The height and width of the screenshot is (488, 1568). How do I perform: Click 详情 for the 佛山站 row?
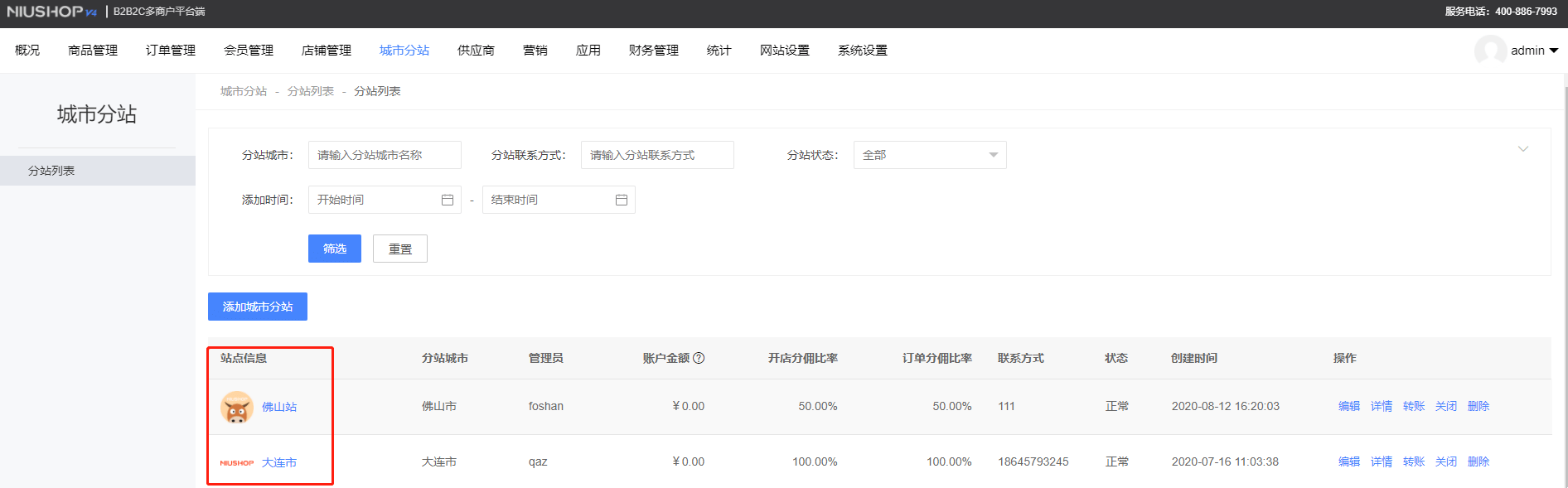click(1382, 406)
